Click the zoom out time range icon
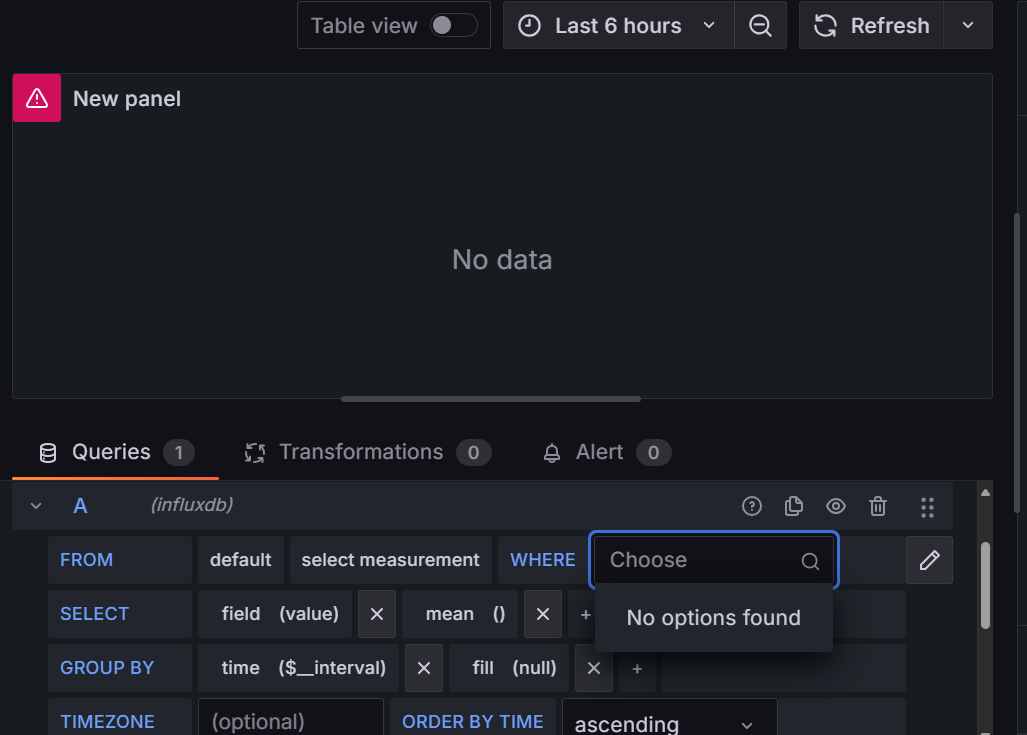This screenshot has height=735, width=1027. (760, 26)
